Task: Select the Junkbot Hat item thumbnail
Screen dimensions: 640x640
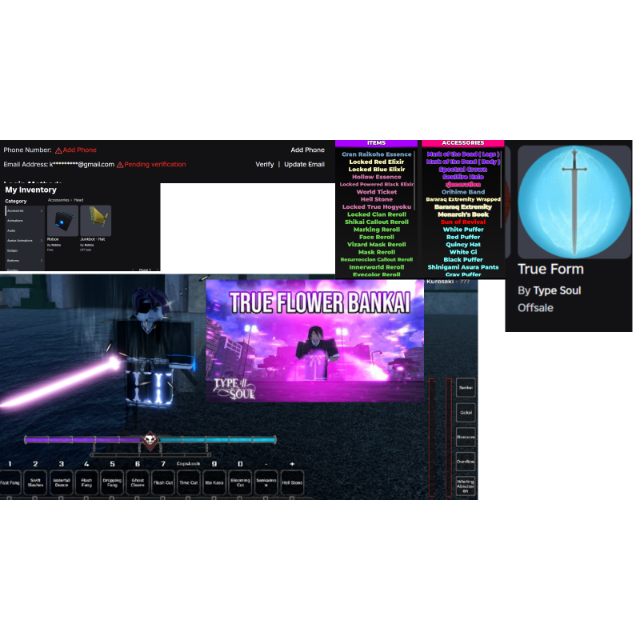Action: click(95, 220)
